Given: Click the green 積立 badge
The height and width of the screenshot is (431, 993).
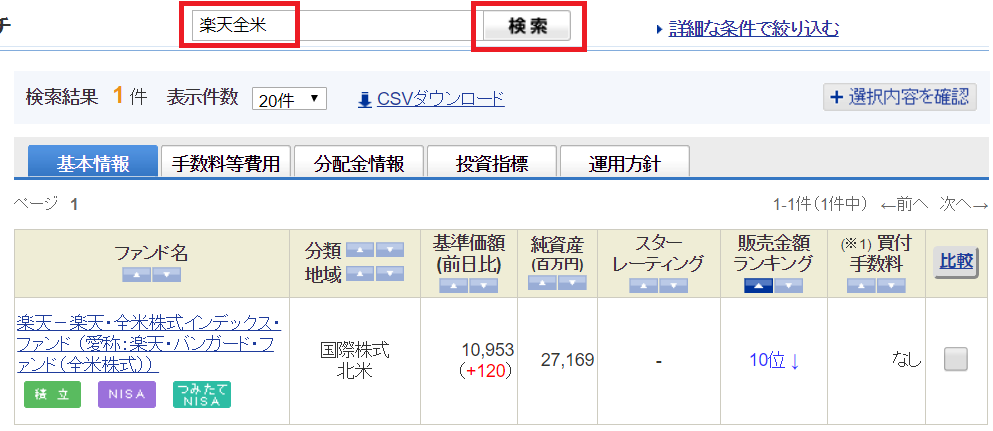Looking at the screenshot, I should point(53,394).
